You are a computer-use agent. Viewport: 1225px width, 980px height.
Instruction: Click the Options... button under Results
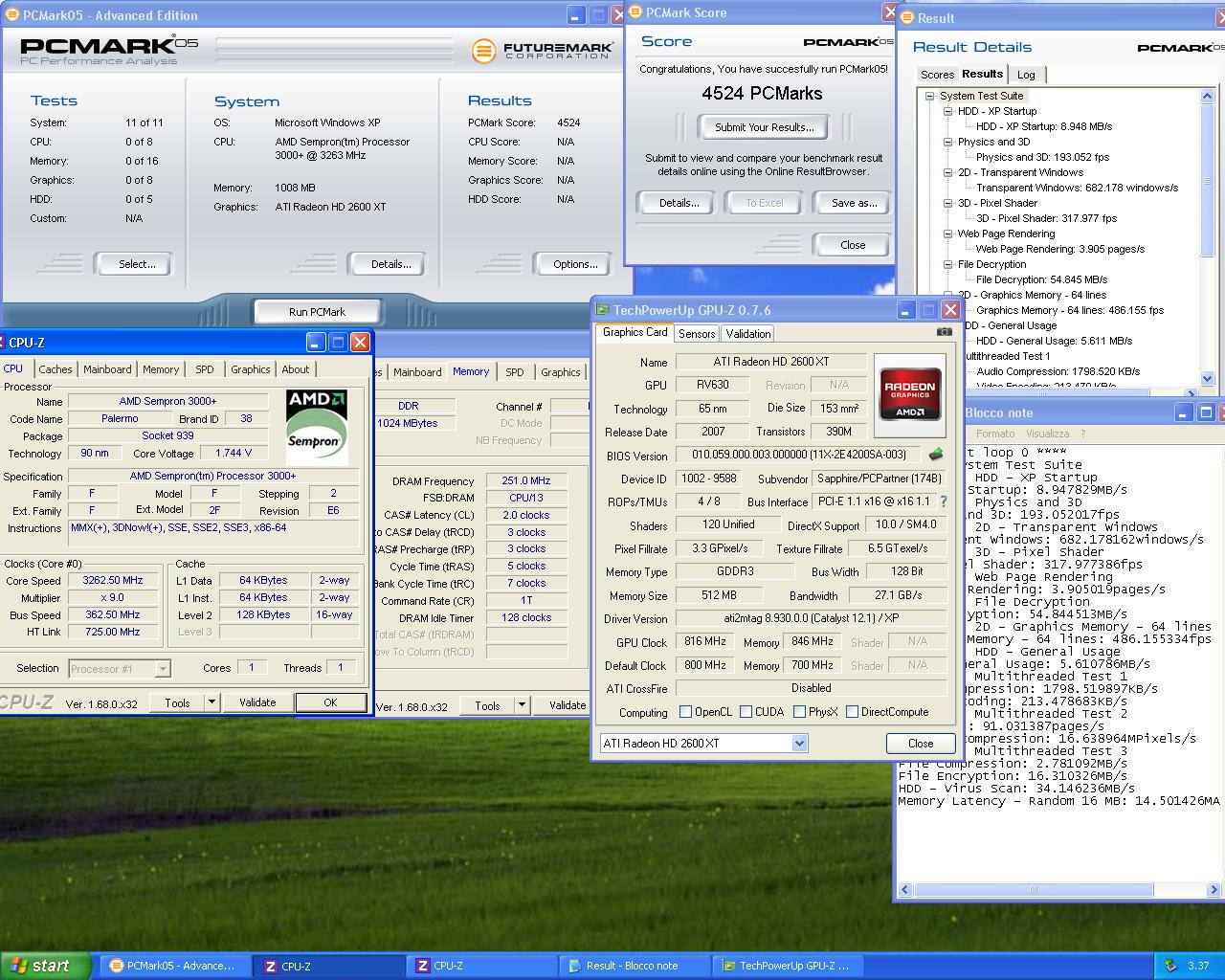coord(575,264)
